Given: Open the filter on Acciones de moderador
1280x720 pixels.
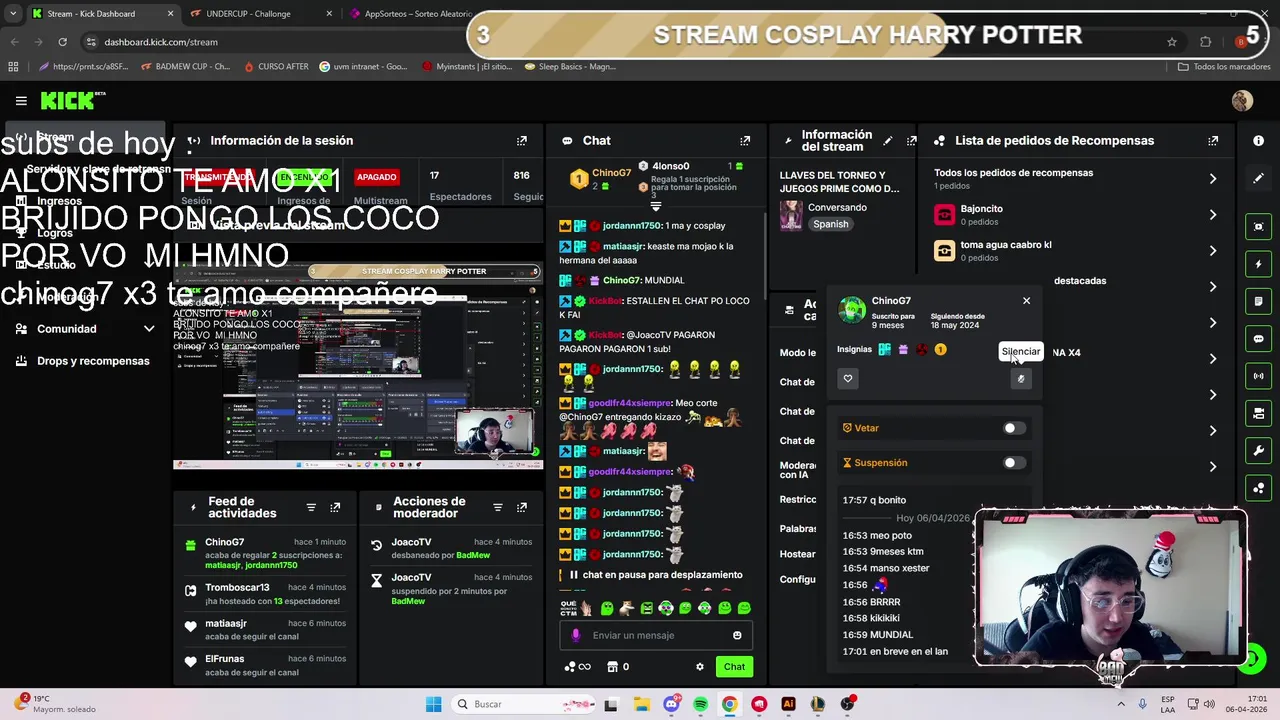Looking at the screenshot, I should click(x=497, y=508).
